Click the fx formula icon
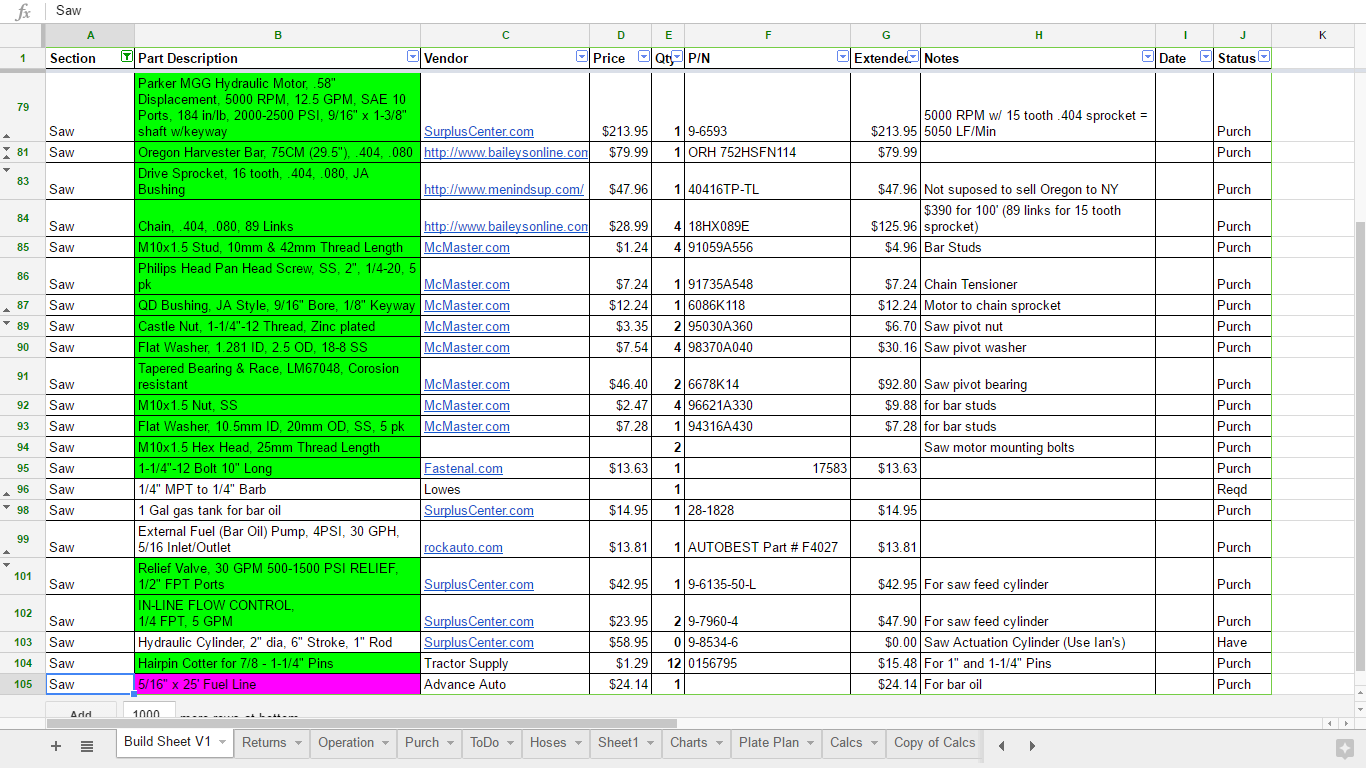This screenshot has height=768, width=1366. pos(23,11)
